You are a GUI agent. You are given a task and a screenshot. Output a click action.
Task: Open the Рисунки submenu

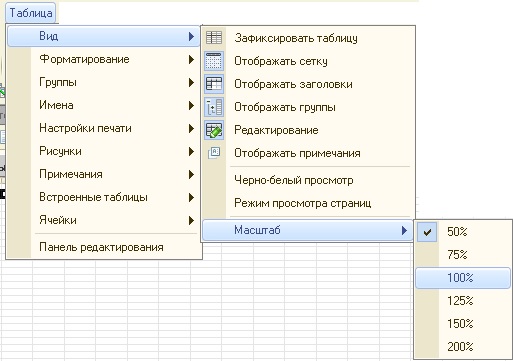pos(103,151)
